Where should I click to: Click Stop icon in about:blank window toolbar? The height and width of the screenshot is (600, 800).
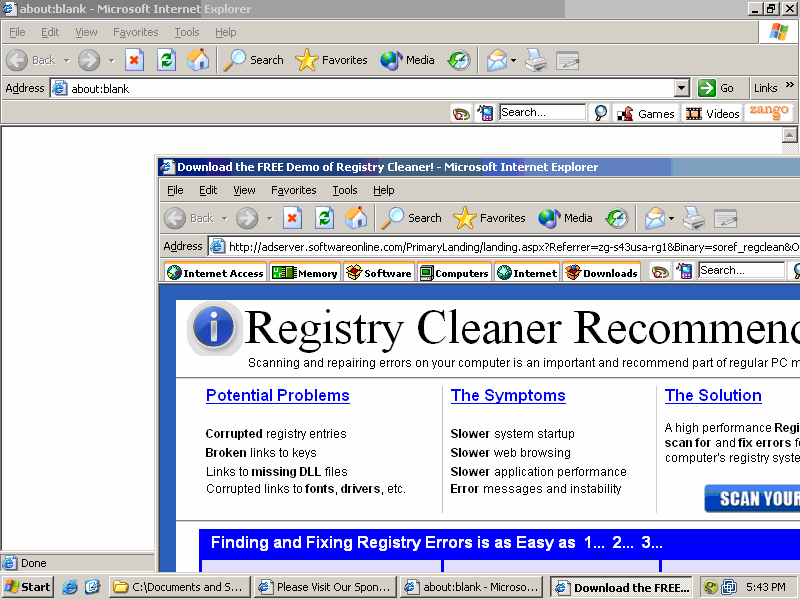pos(134,60)
